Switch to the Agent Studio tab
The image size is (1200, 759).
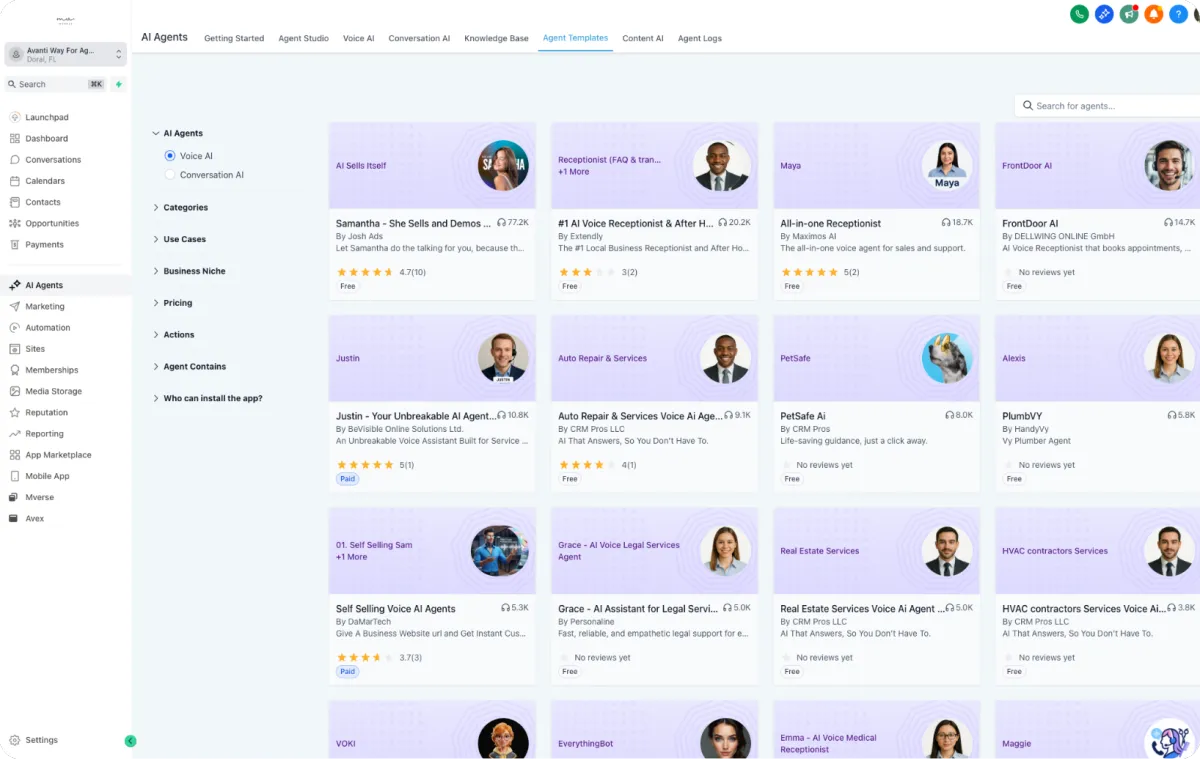tap(303, 38)
